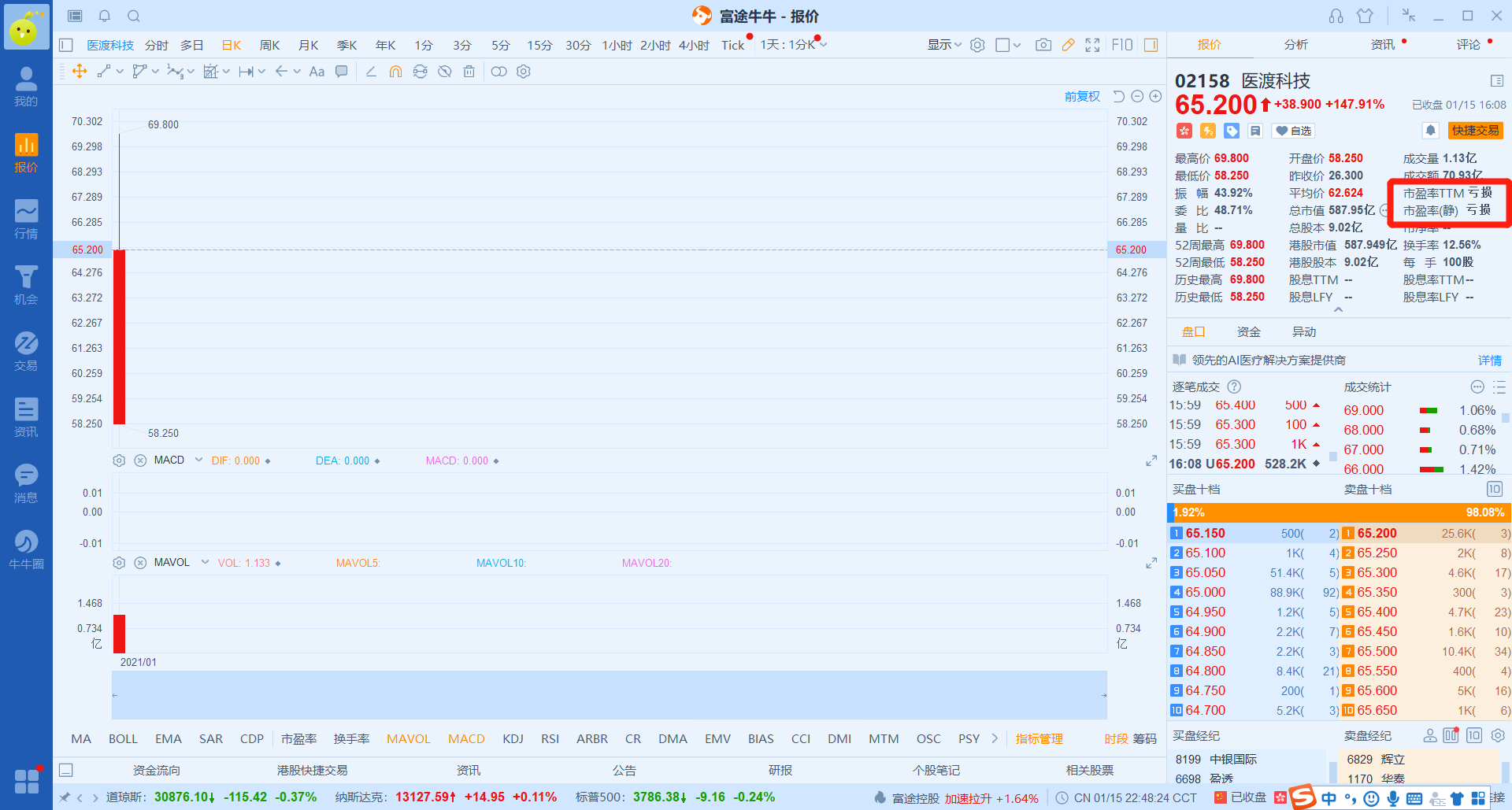1512x810 pixels.
Task: Open the F10 company info button
Action: (1122, 45)
